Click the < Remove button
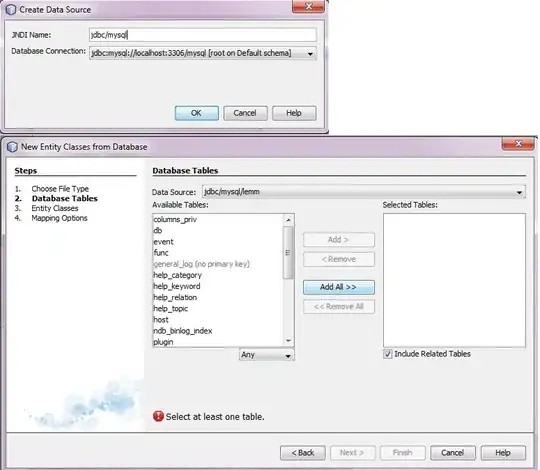The width and height of the screenshot is (540, 470). click(339, 259)
